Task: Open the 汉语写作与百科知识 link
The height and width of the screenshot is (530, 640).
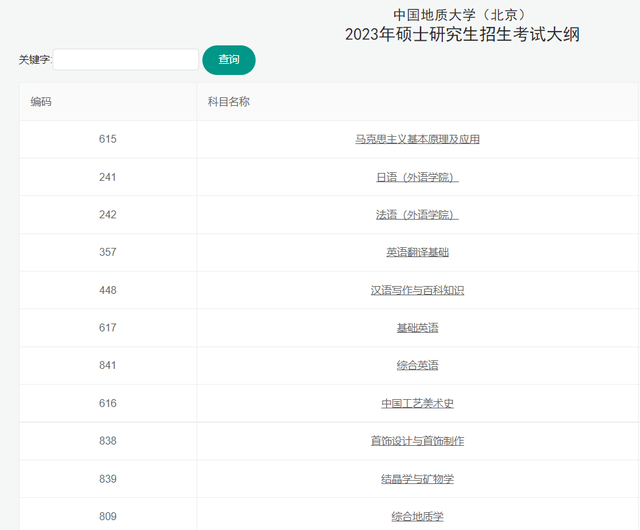Action: coord(417,290)
